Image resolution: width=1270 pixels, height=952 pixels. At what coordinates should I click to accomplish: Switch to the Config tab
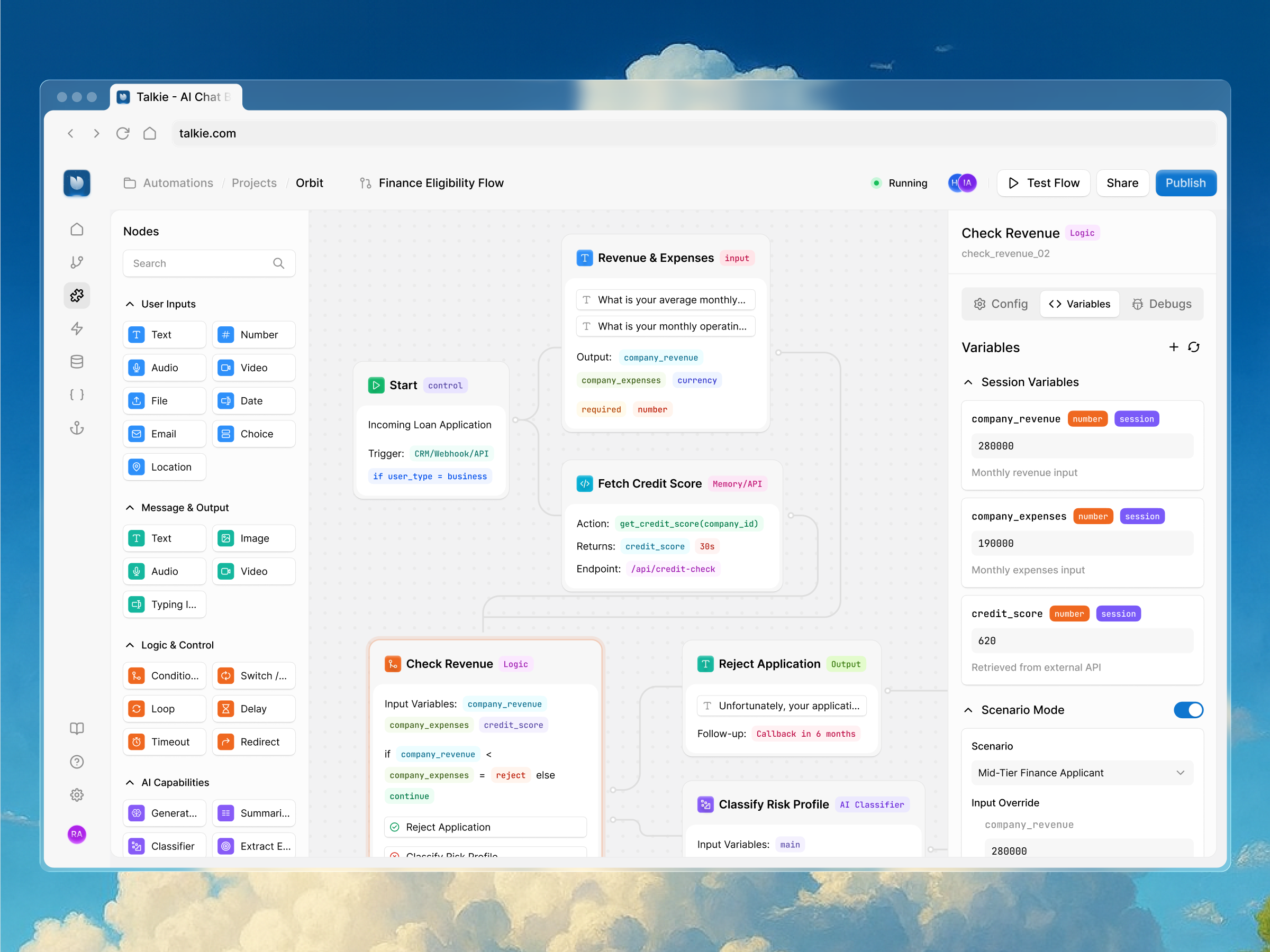[1001, 304]
